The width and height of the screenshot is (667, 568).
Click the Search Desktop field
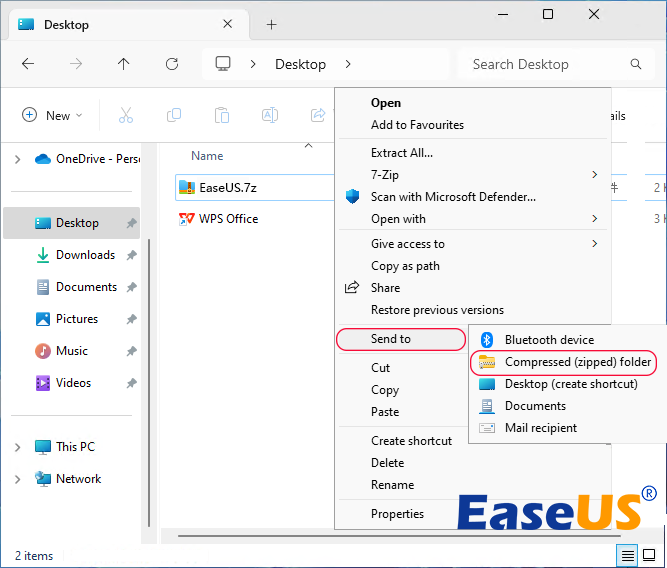coord(556,64)
